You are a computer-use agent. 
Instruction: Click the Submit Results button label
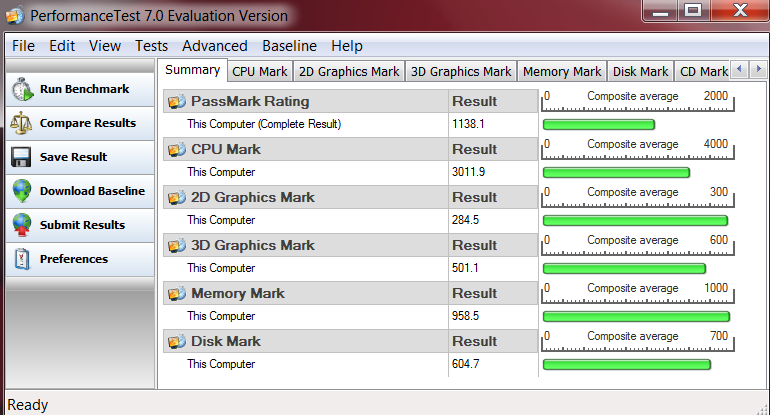point(82,225)
